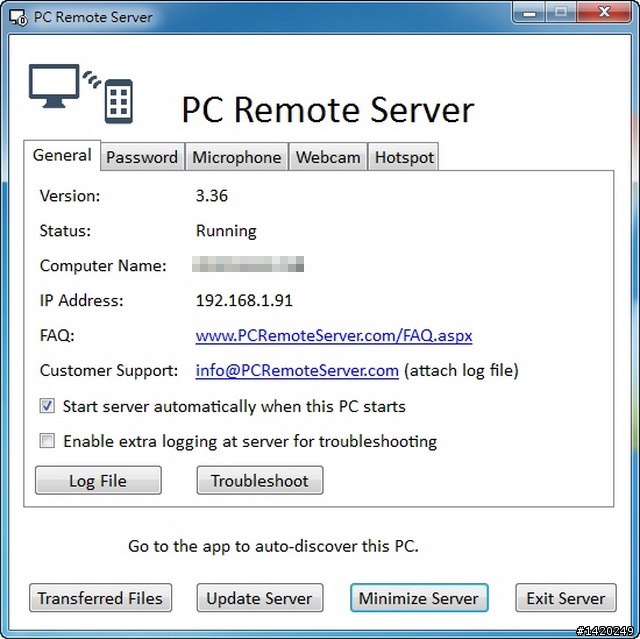The width and height of the screenshot is (640, 639).
Task: Uncheck Start server automatically when PC starts
Action: (x=47, y=406)
